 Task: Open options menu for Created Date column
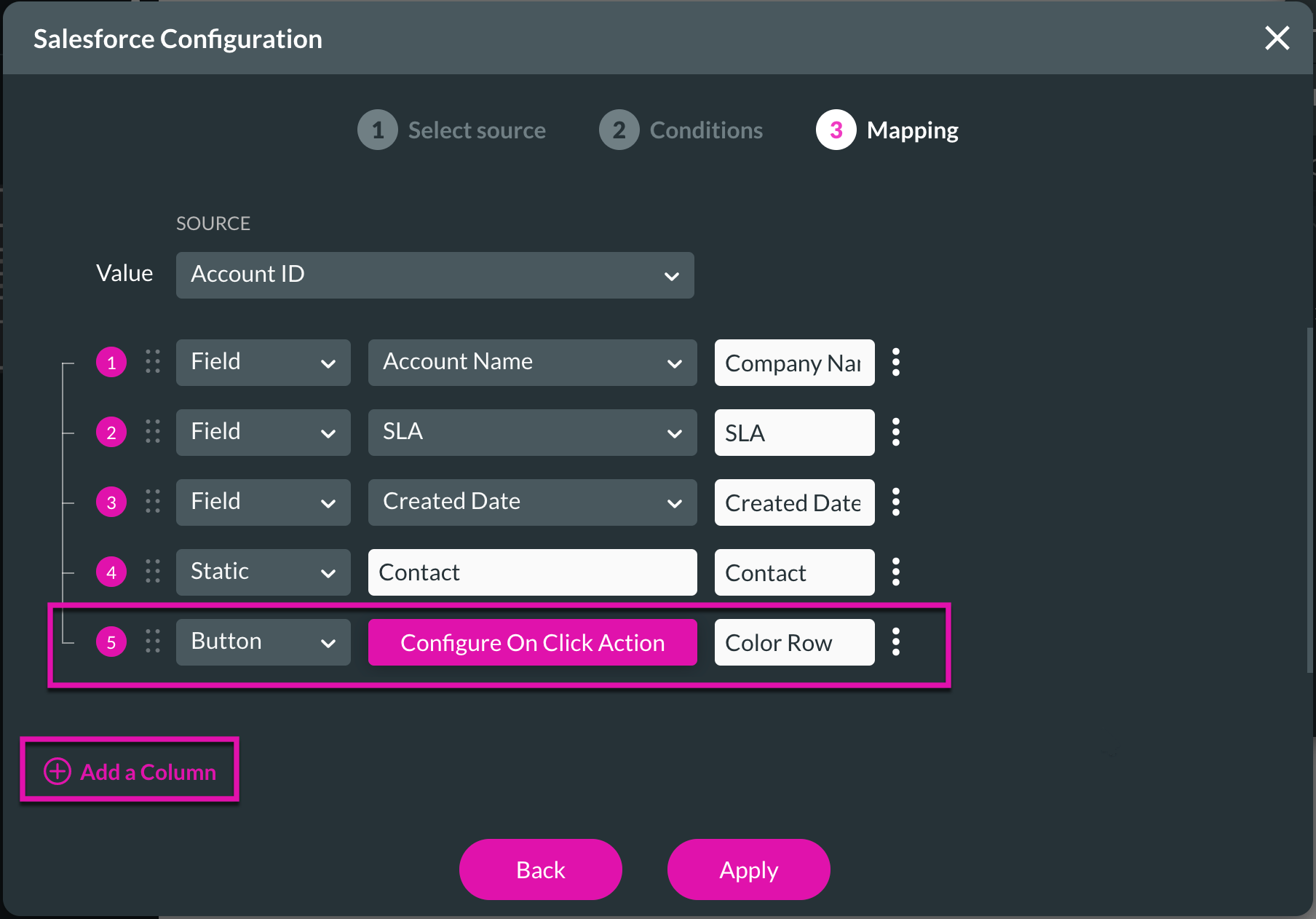coord(896,502)
